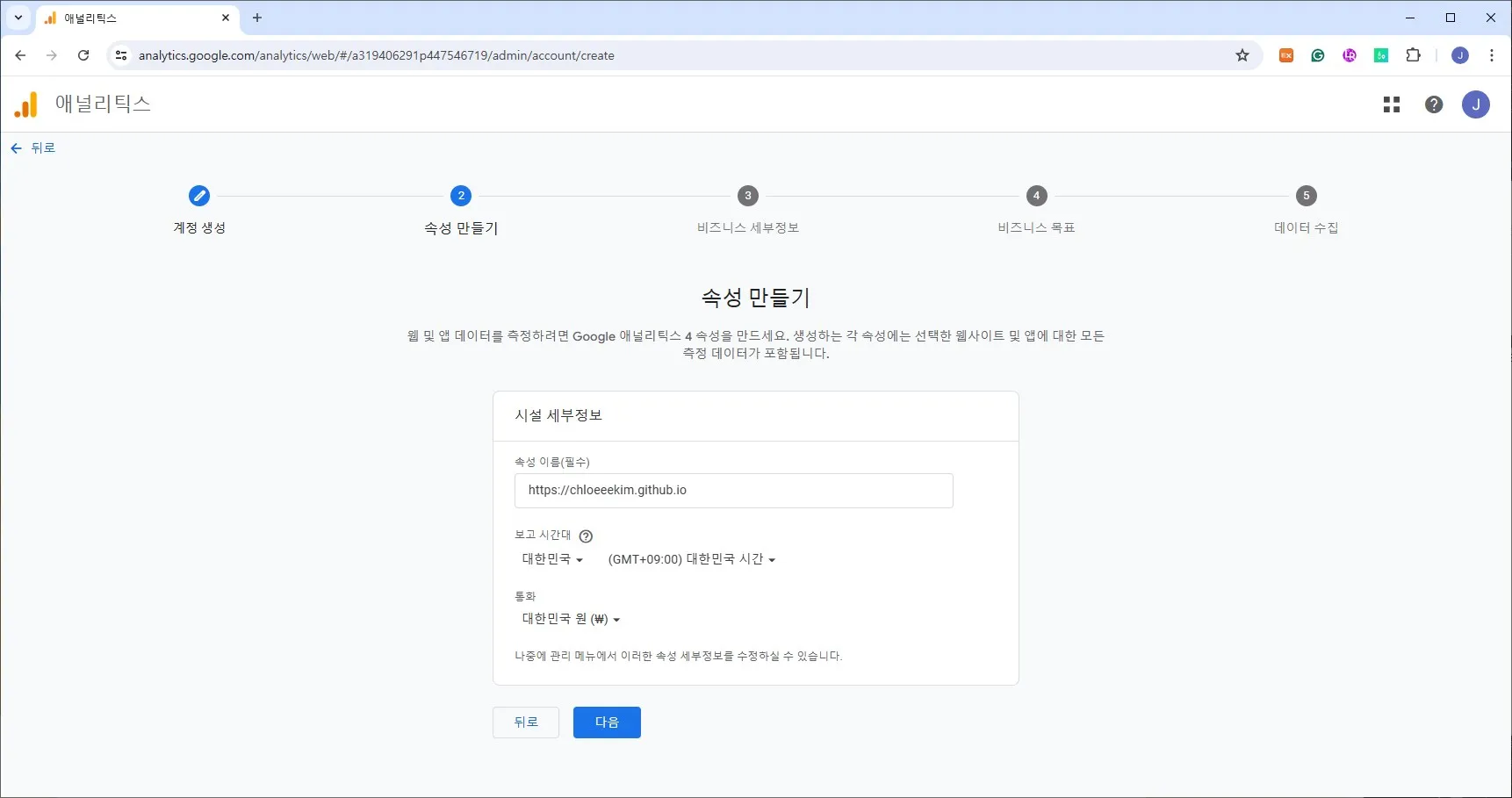Image resolution: width=1512 pixels, height=798 pixels.
Task: Open the Chrome three-dot menu
Action: point(1492,55)
